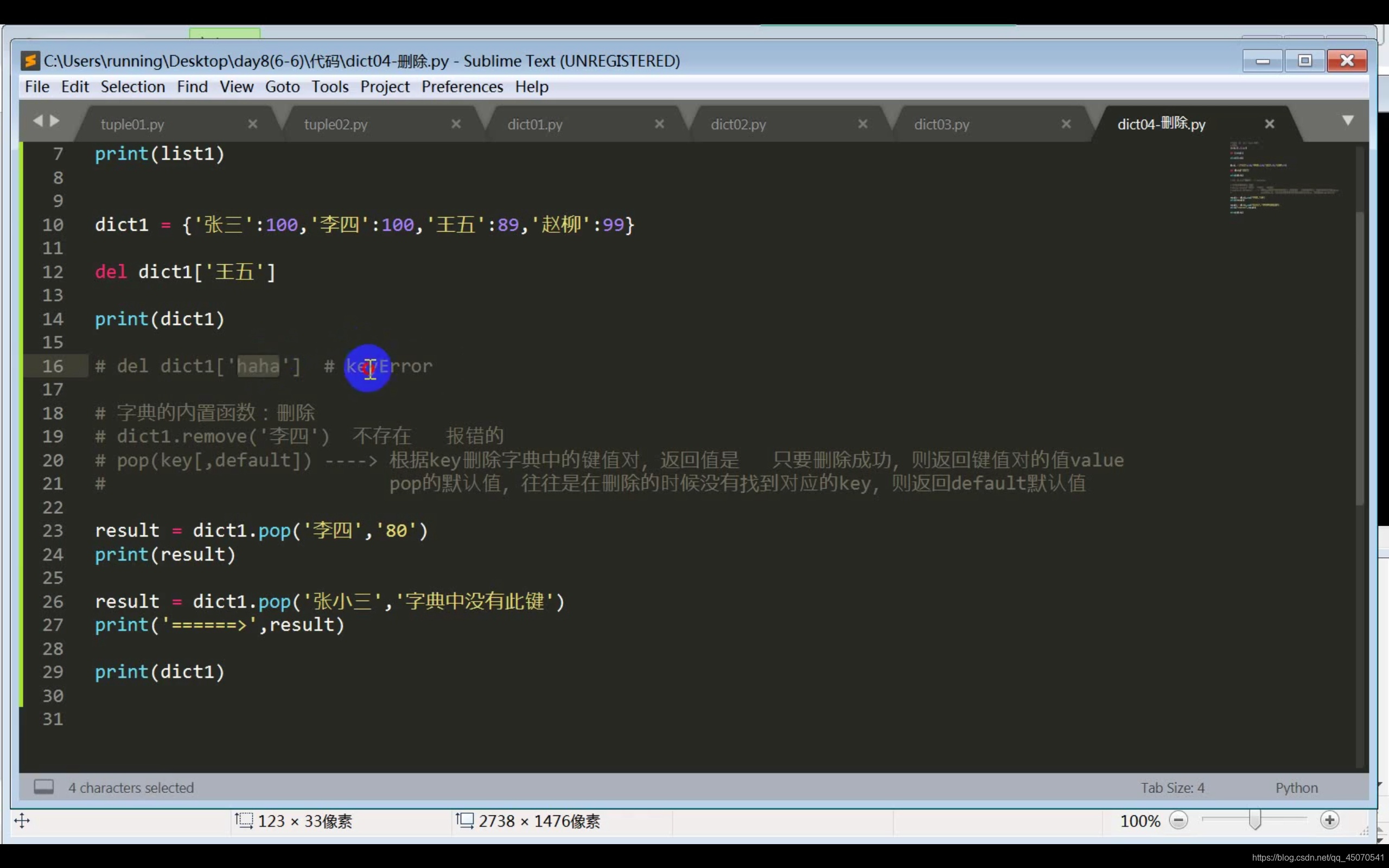Open the Tab Size: 4 selector

1172,788
